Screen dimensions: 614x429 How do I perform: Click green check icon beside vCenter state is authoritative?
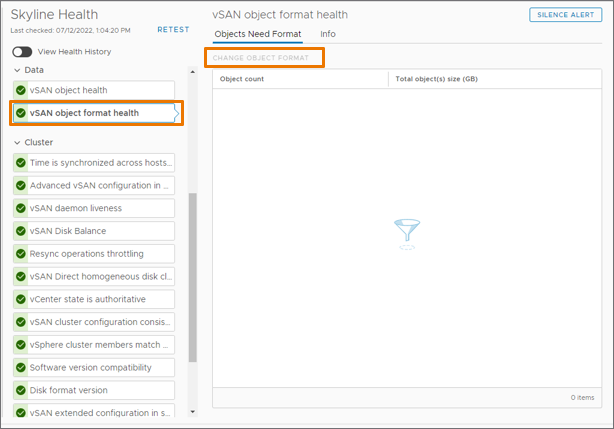click(21, 299)
